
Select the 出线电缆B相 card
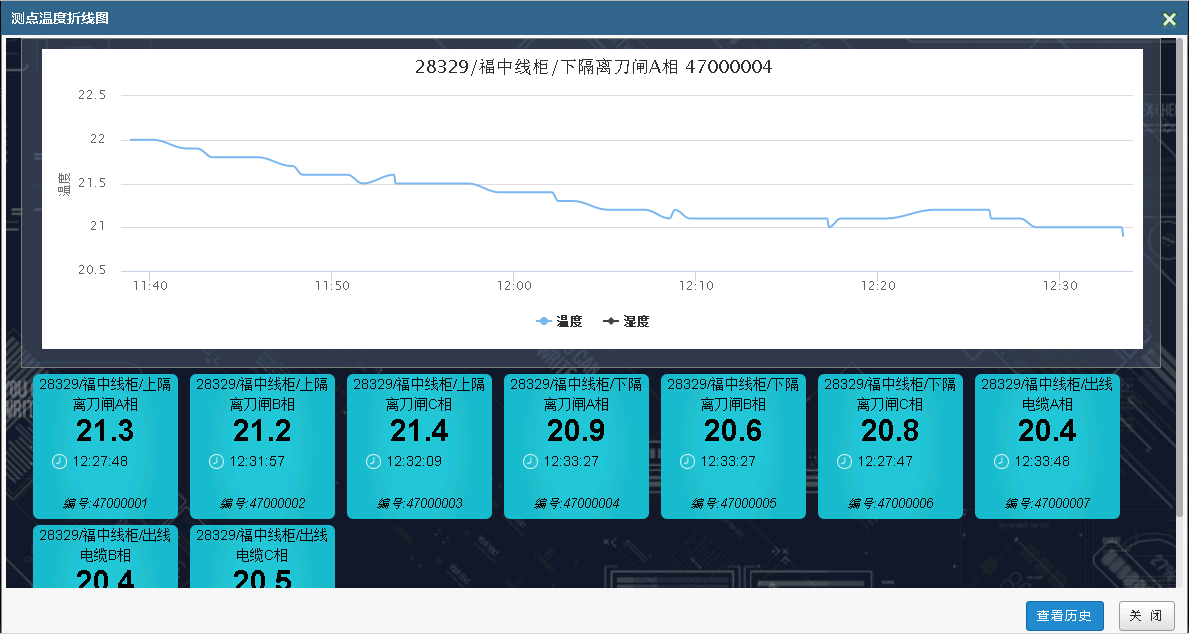[x=105, y=557]
